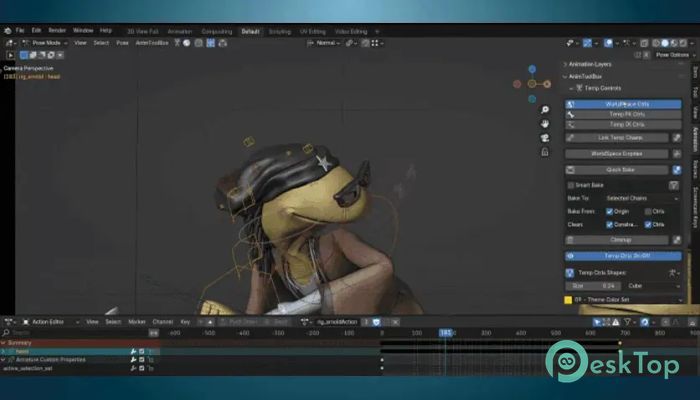This screenshot has width=700, height=400.
Task: Click the Blender logo icon
Action: 8,31
